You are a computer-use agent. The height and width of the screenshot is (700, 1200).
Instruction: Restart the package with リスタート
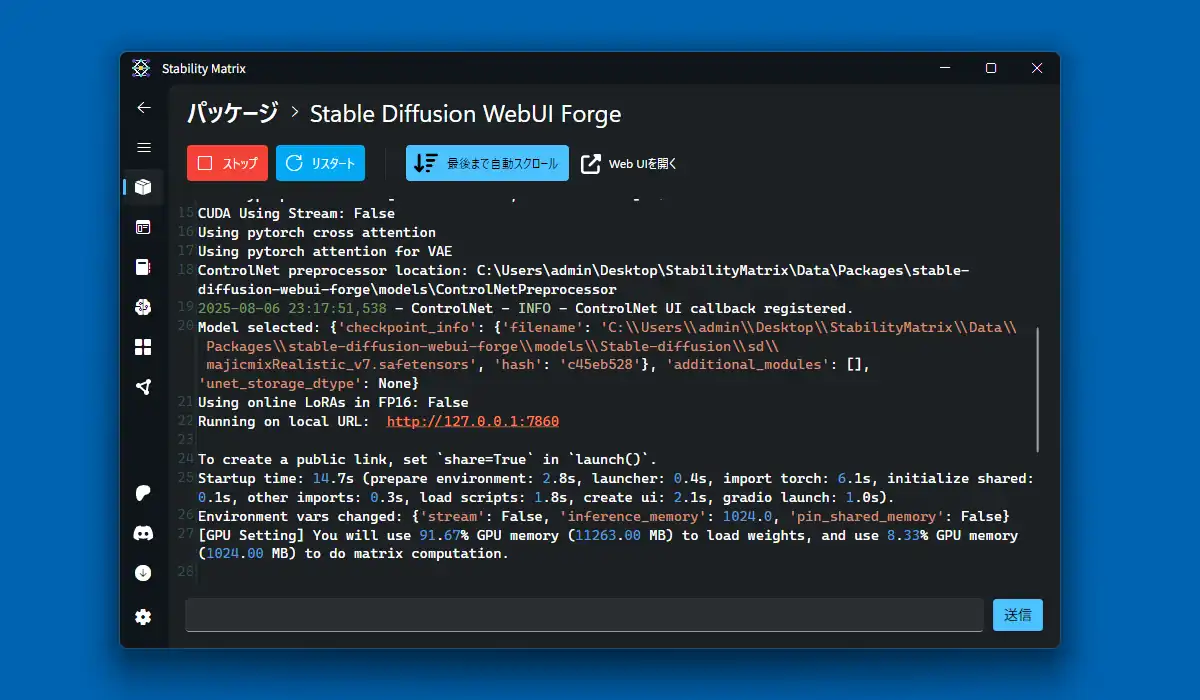pyautogui.click(x=320, y=163)
